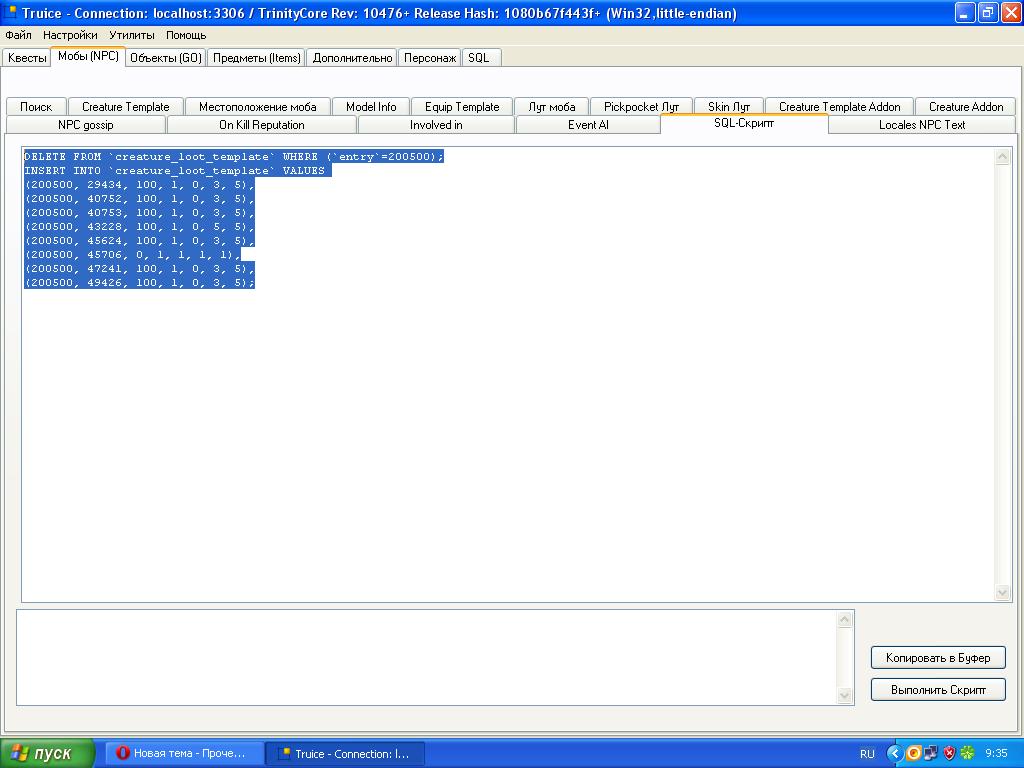
Task: Click the green ICQ flower tray icon
Action: pos(967,754)
